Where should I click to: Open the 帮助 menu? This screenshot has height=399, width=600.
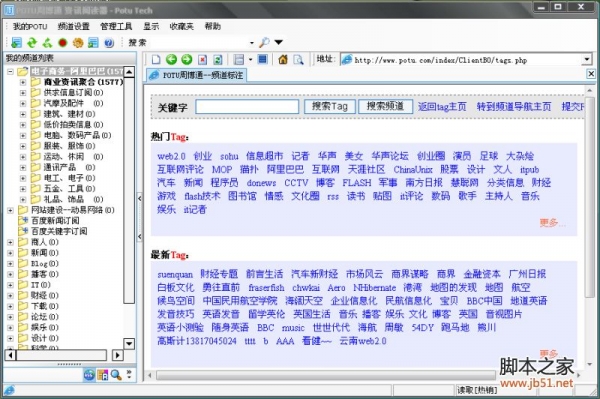coord(212,26)
